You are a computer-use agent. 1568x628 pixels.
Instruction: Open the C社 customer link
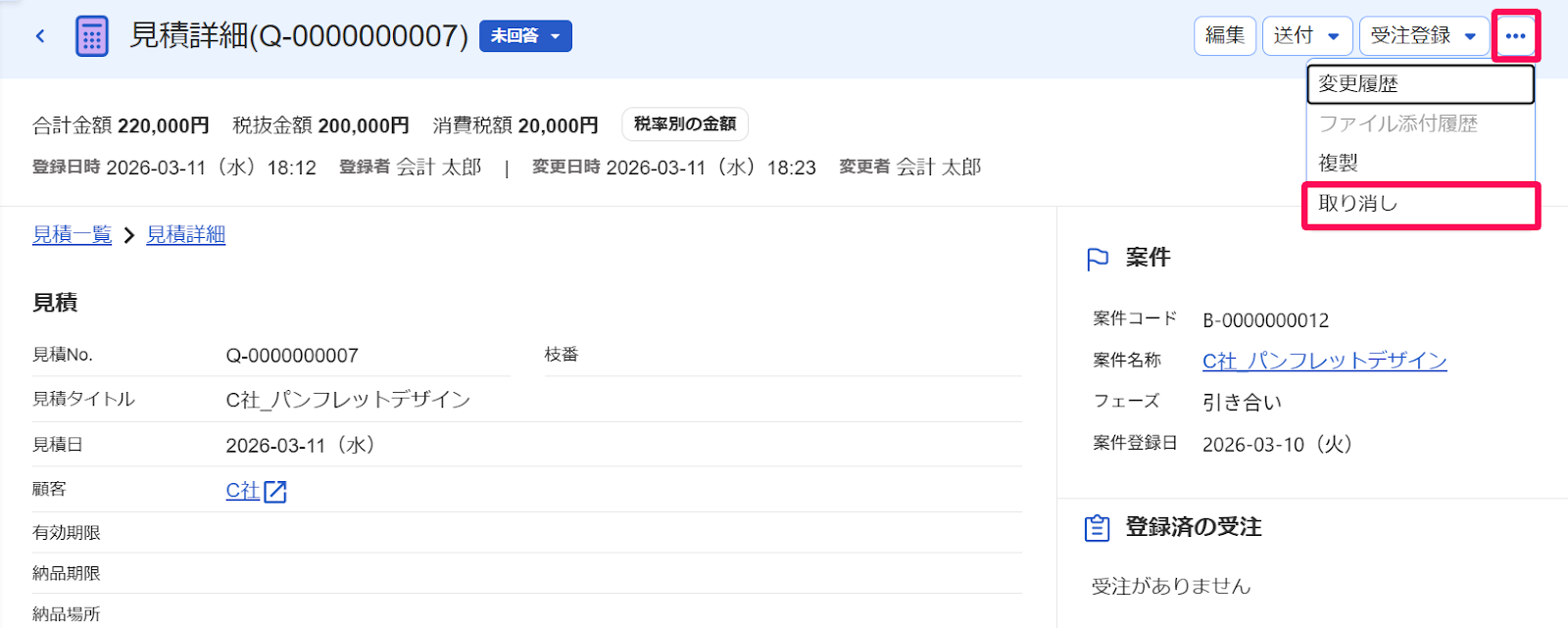(x=243, y=491)
